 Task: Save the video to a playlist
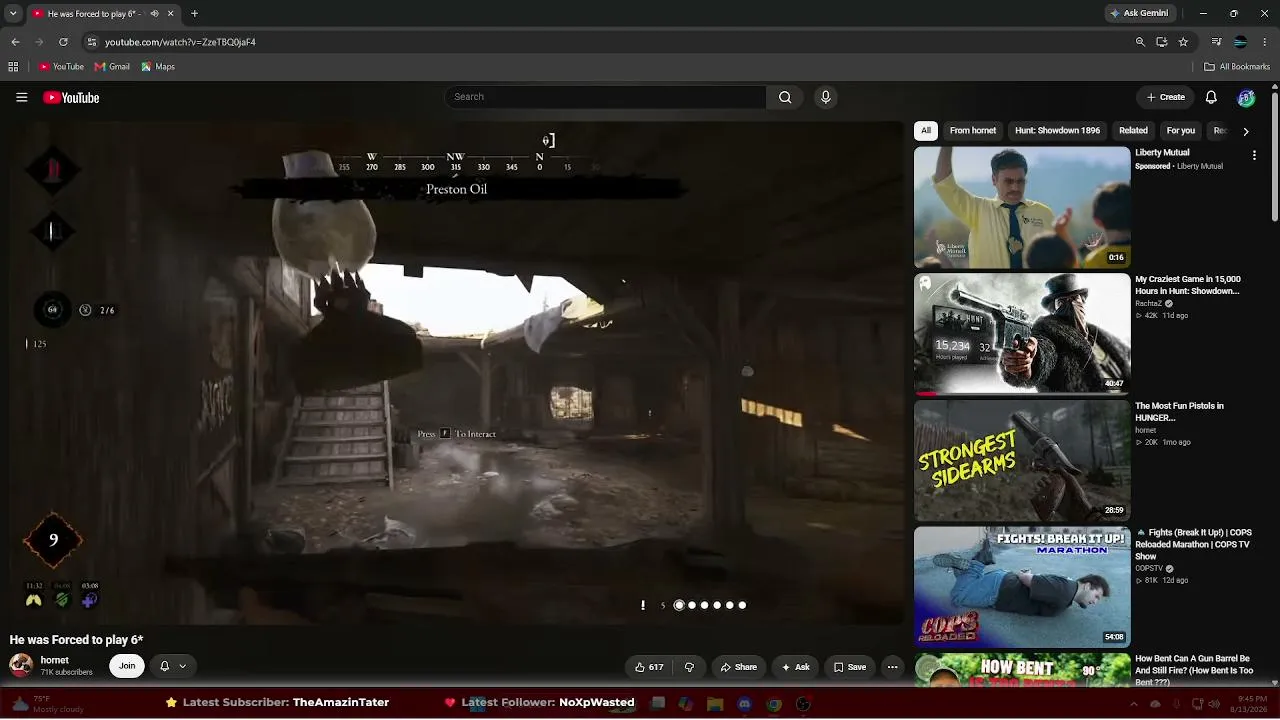[850, 667]
